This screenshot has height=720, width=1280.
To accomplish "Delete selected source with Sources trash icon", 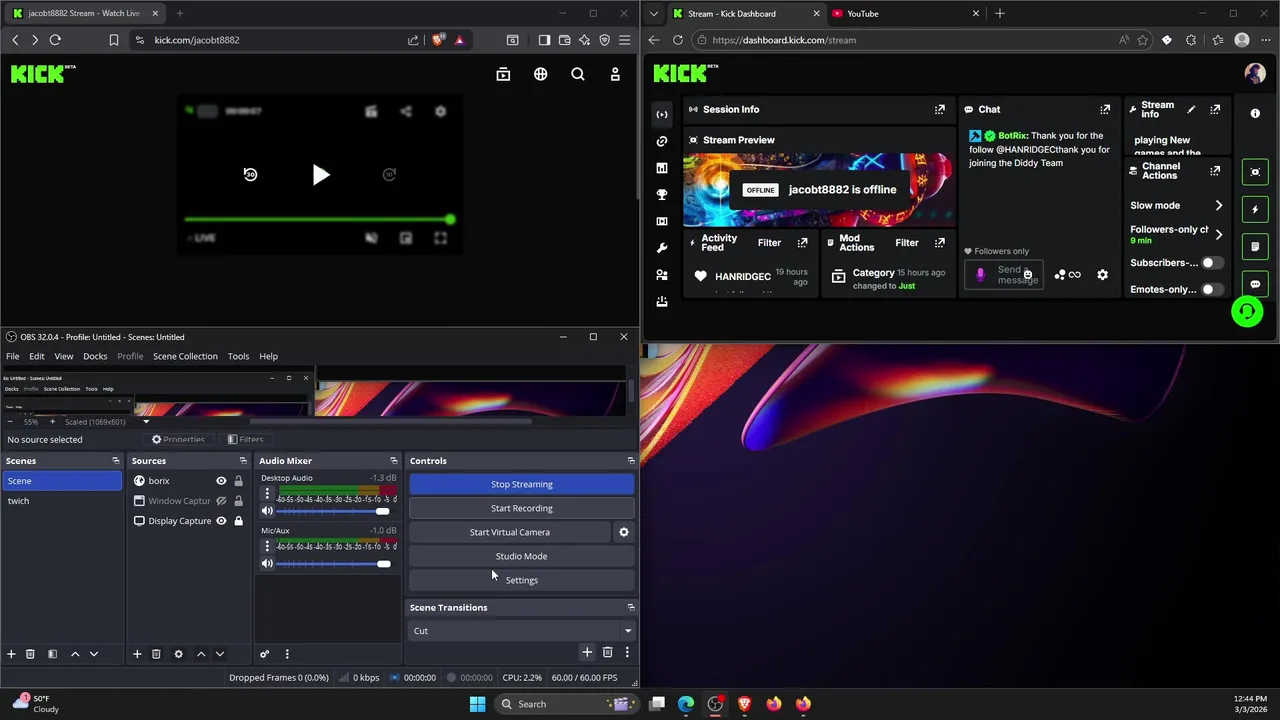I will (156, 654).
